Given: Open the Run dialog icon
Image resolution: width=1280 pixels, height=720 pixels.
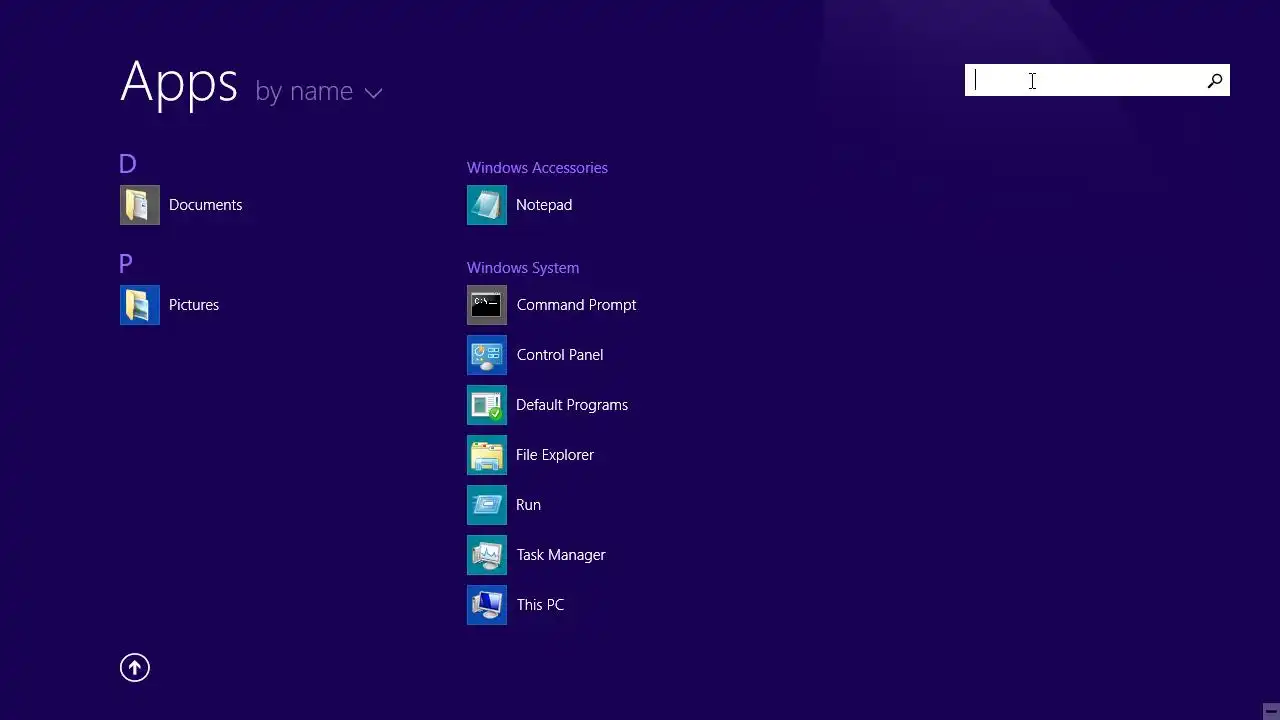Looking at the screenshot, I should click(x=487, y=505).
